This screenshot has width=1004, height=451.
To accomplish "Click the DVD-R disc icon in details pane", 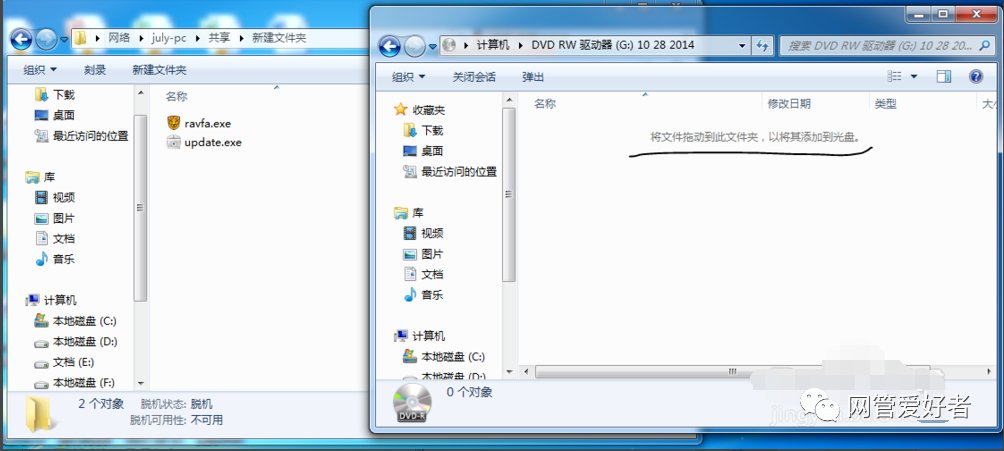I will [412, 404].
